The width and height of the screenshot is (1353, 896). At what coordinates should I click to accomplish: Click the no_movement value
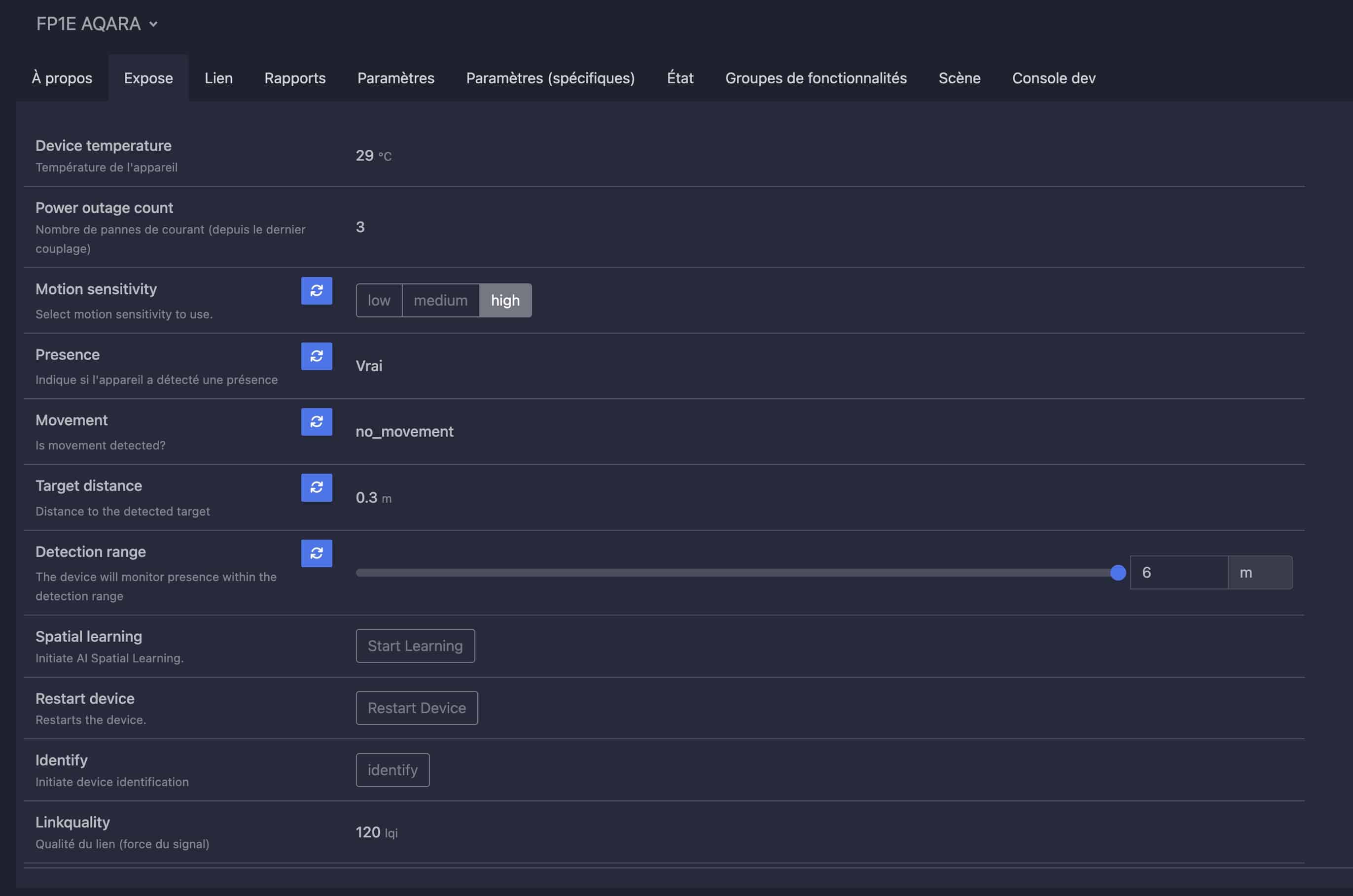405,431
